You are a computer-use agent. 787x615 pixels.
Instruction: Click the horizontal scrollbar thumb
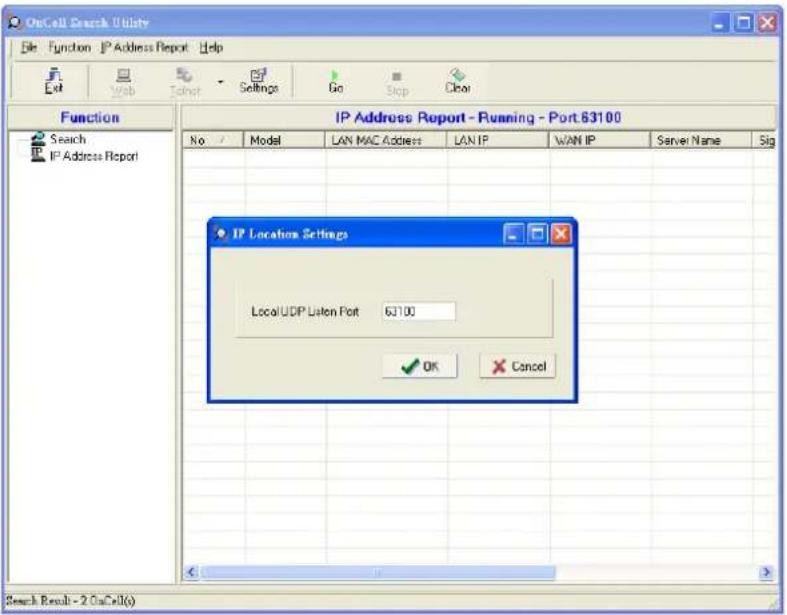click(378, 572)
